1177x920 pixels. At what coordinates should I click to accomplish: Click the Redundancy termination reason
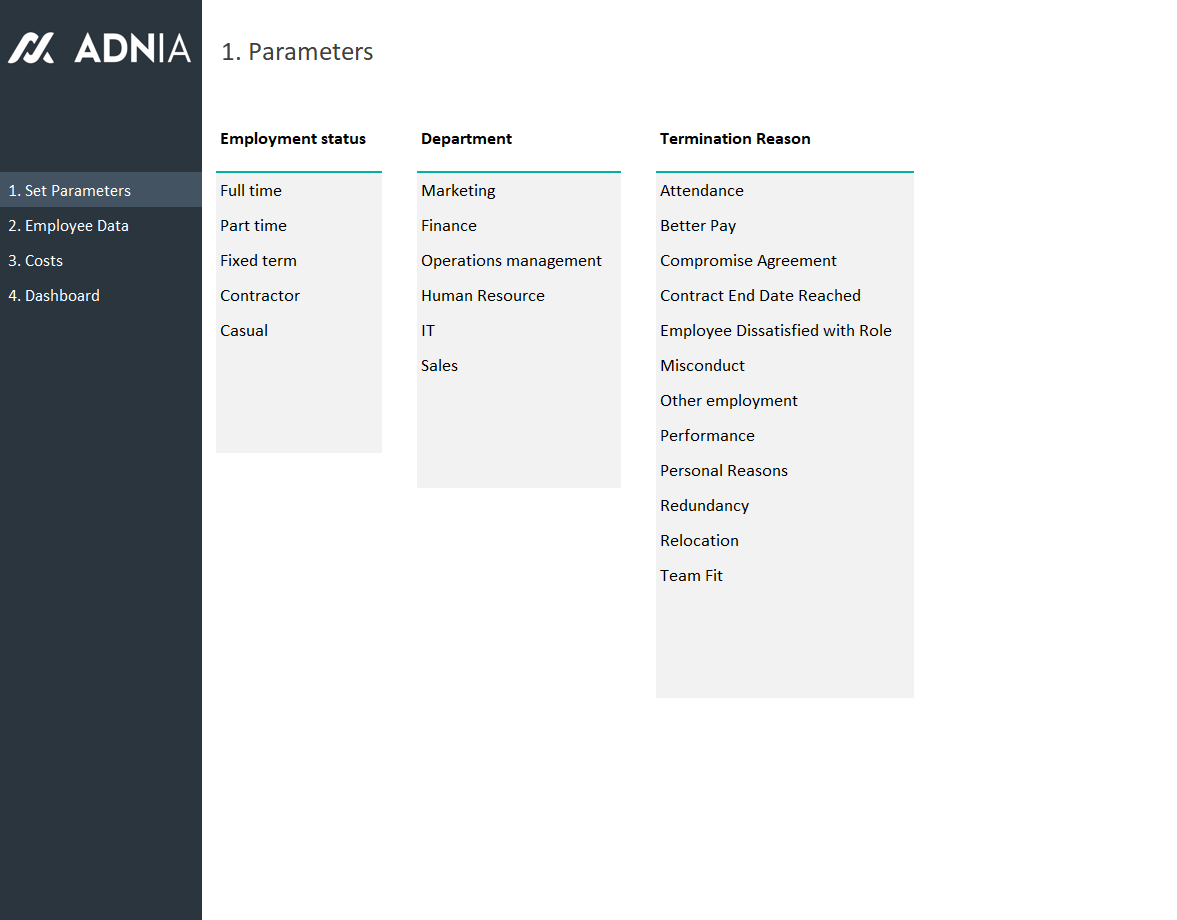tap(704, 505)
